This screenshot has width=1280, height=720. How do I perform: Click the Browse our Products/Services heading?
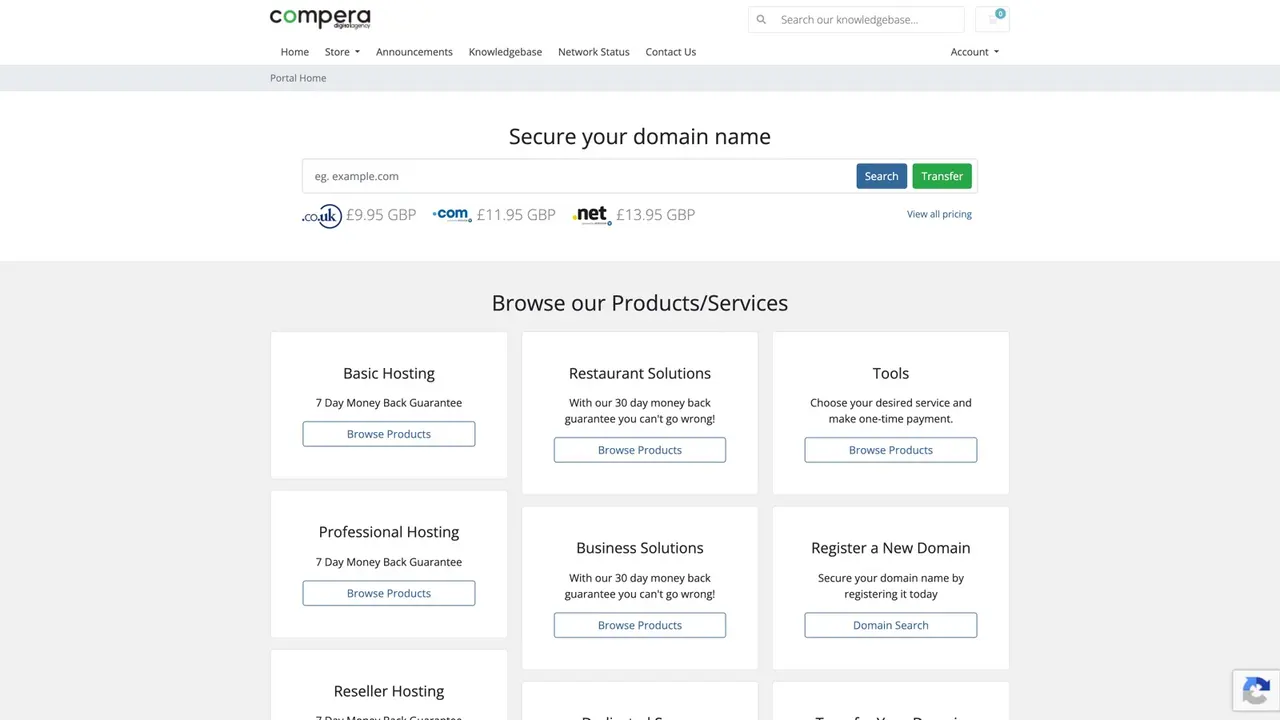640,303
